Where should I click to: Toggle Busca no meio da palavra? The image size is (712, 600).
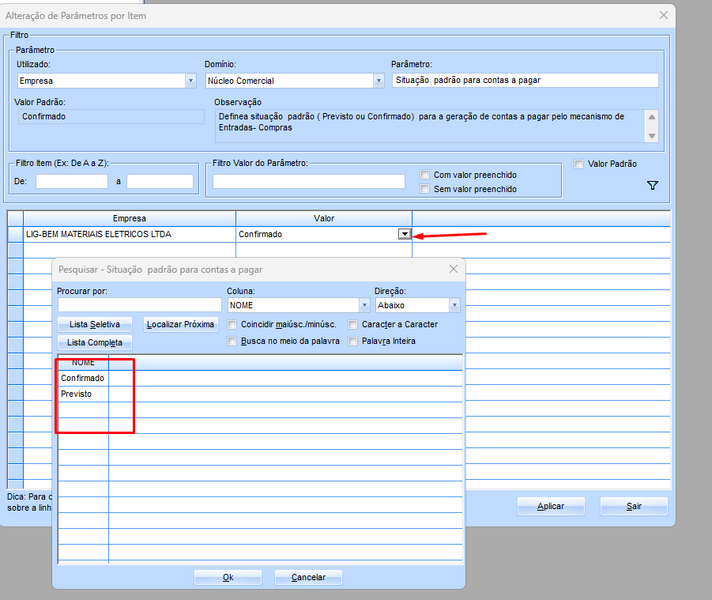tap(232, 341)
